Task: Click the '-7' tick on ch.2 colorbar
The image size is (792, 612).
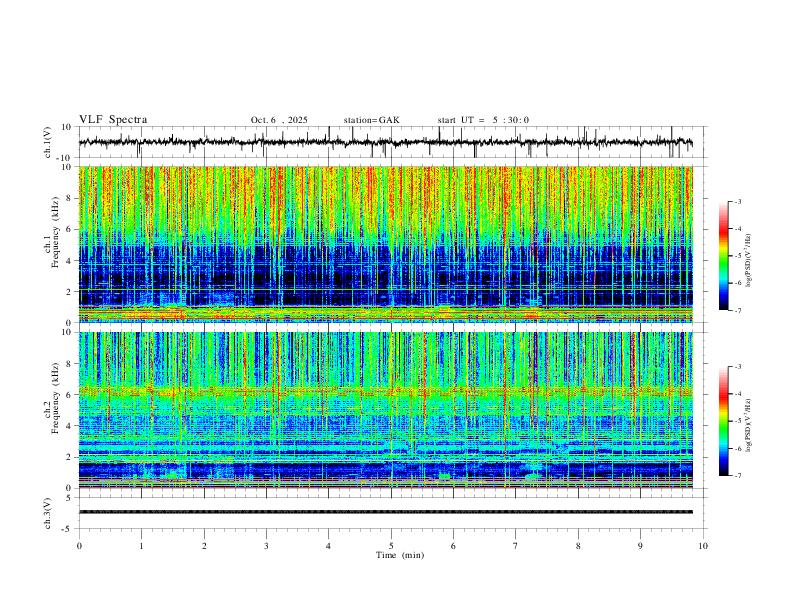Action: [x=738, y=476]
